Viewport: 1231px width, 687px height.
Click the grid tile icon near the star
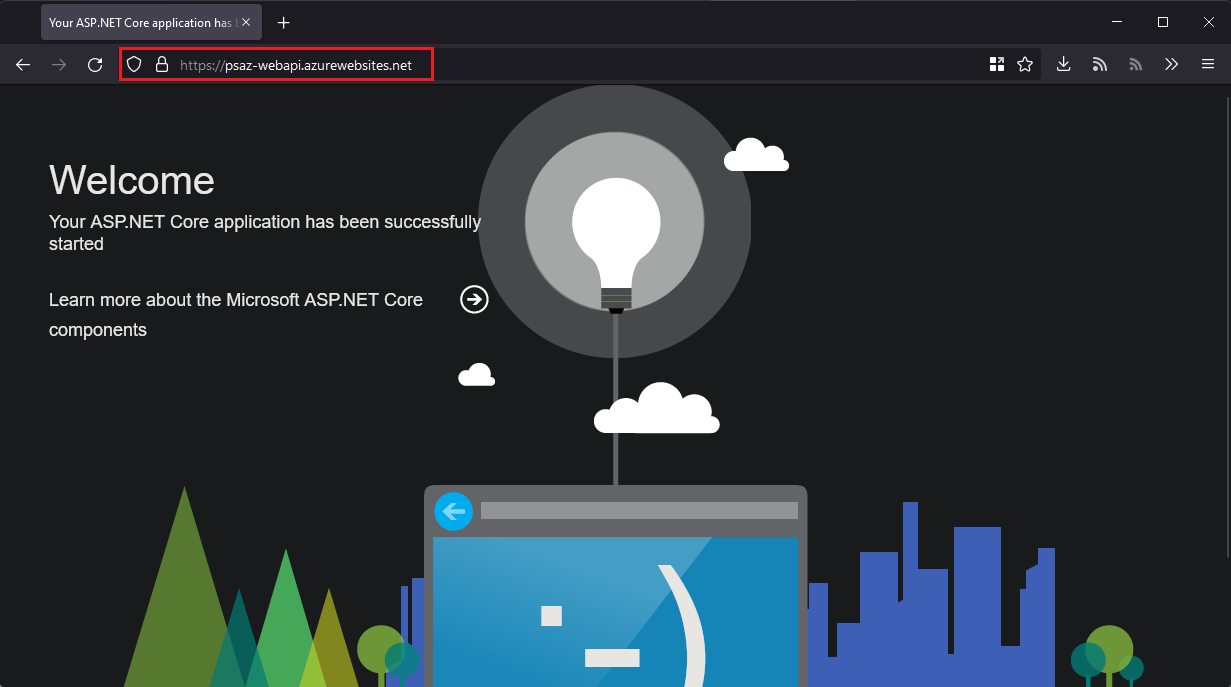[x=997, y=64]
